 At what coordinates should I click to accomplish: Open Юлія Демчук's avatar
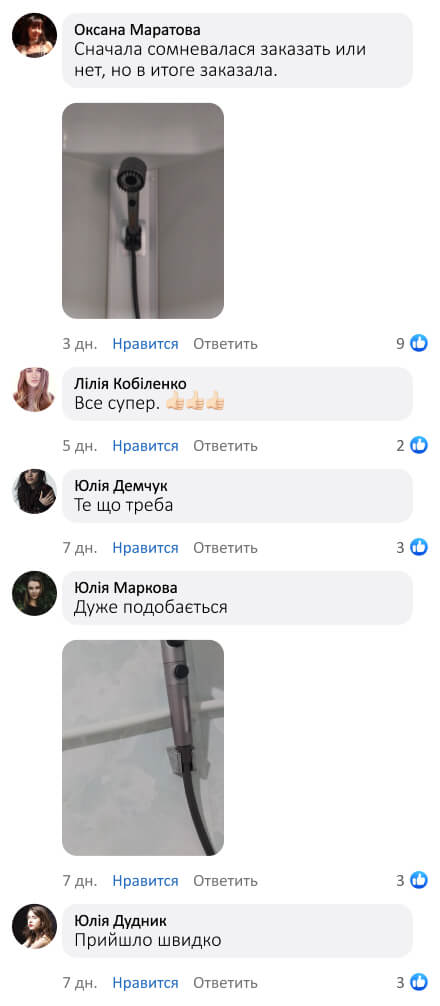tap(35, 491)
